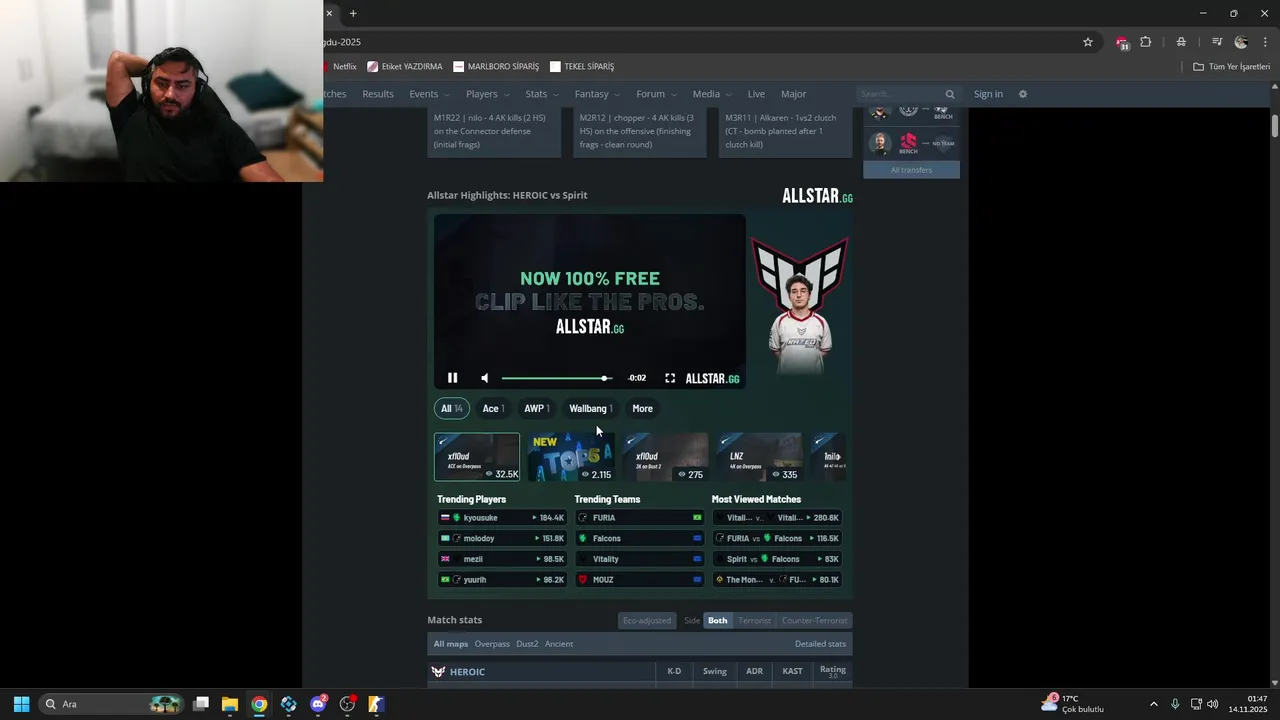Open Etiket YAZDIRMA bookmark

coord(405,67)
